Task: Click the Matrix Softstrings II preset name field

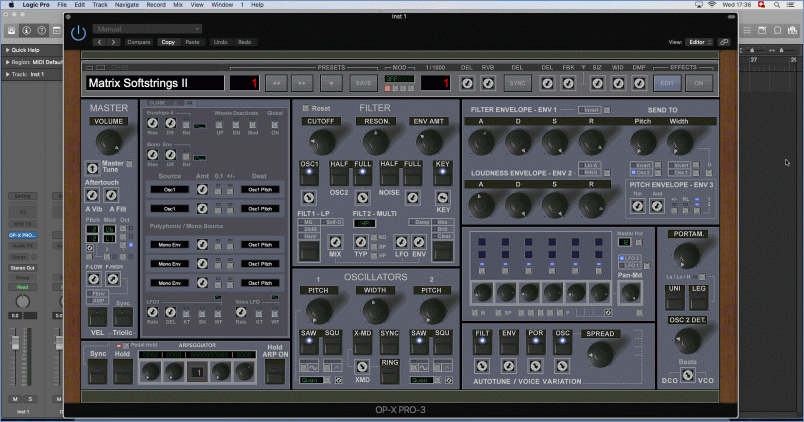Action: pyautogui.click(x=155, y=83)
